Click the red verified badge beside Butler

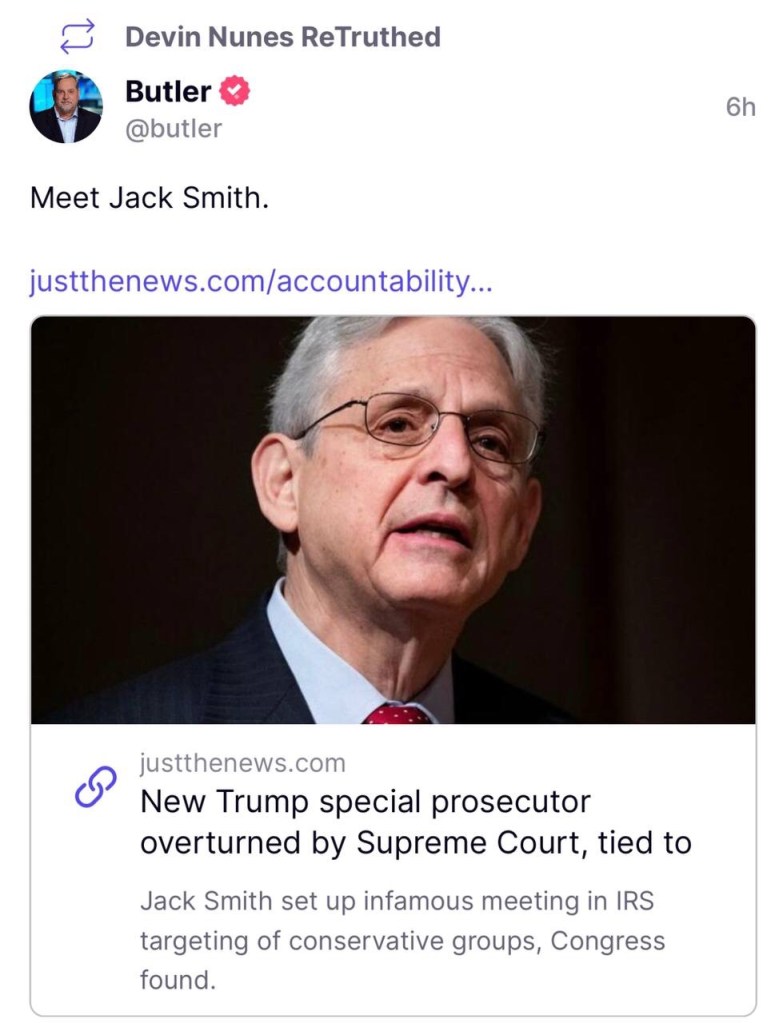235,92
